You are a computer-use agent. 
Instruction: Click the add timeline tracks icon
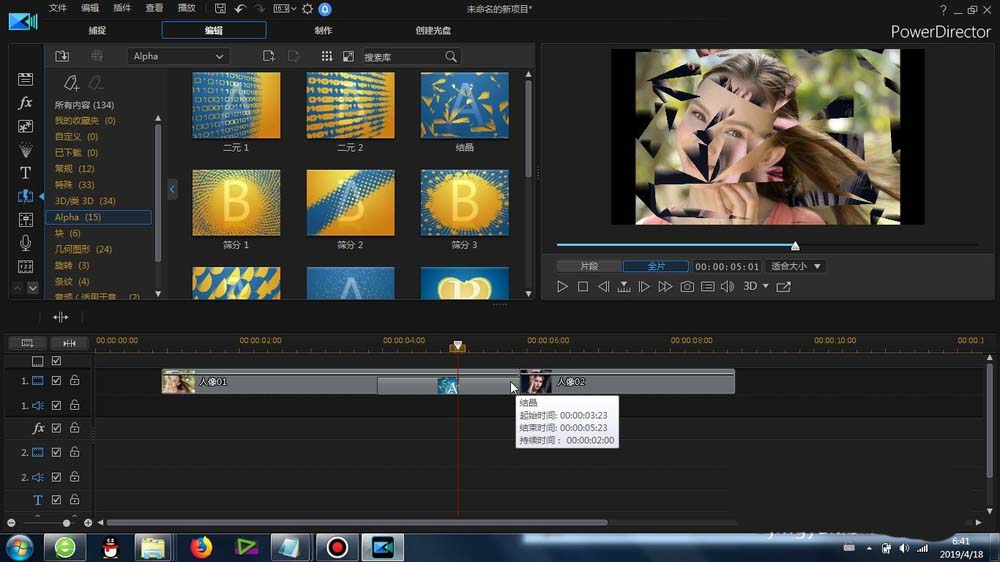(x=27, y=343)
